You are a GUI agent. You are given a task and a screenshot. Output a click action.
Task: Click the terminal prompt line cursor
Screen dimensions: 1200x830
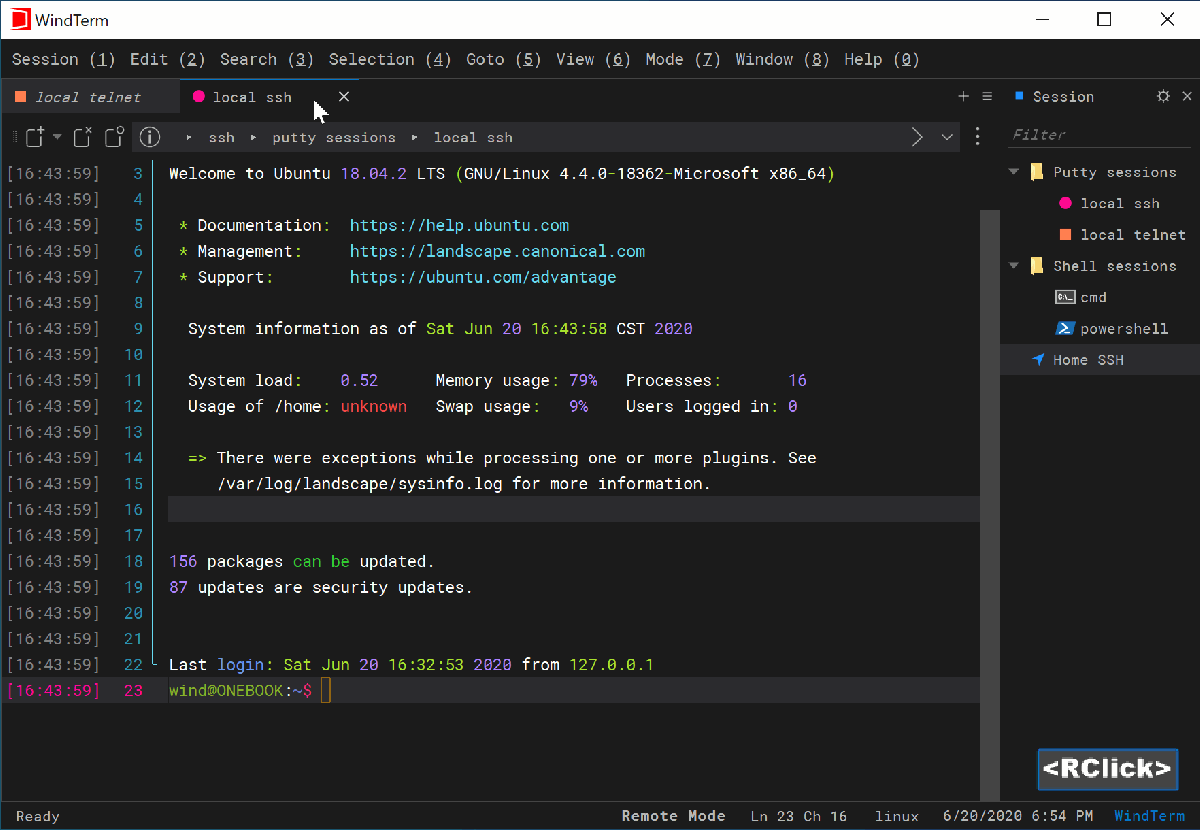[x=326, y=690]
